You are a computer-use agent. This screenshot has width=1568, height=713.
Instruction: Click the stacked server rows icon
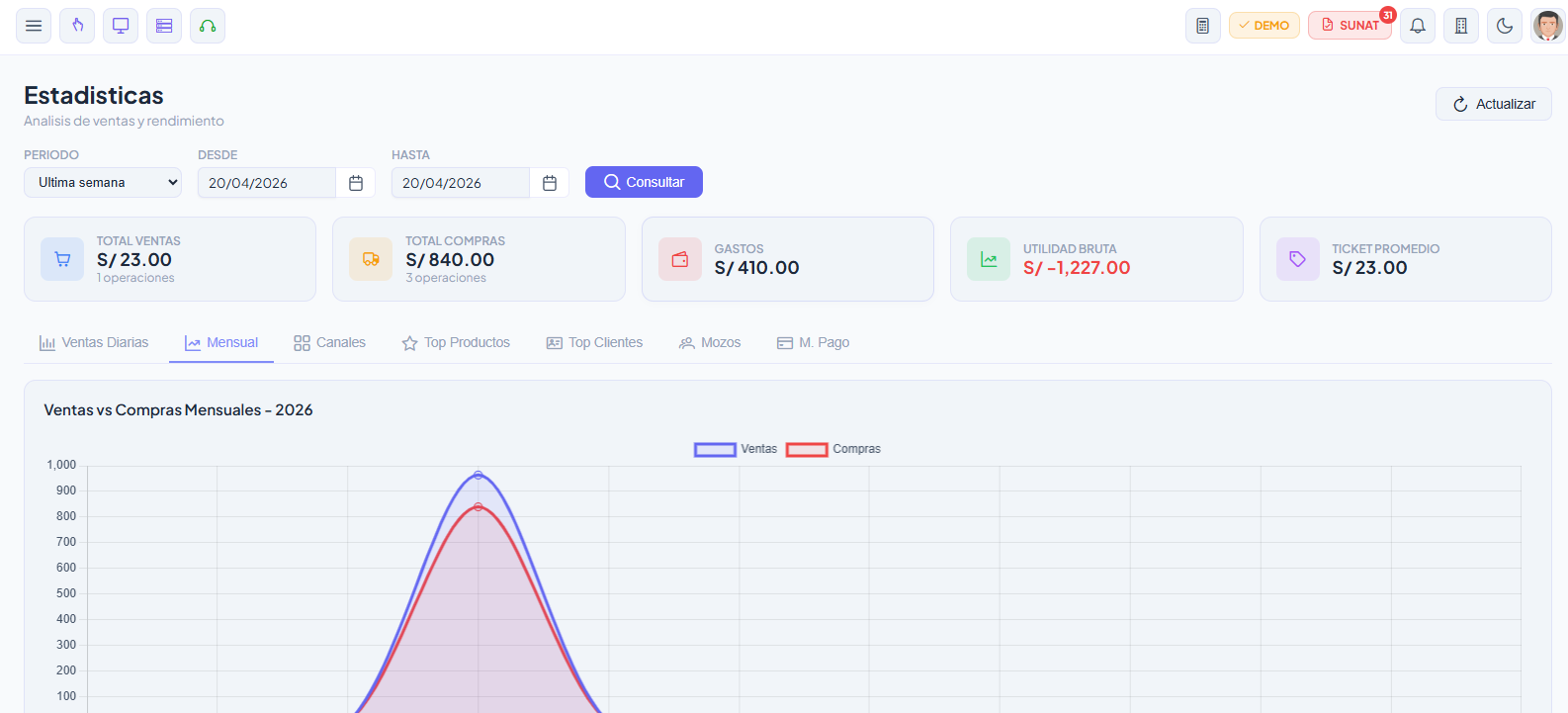coord(164,26)
